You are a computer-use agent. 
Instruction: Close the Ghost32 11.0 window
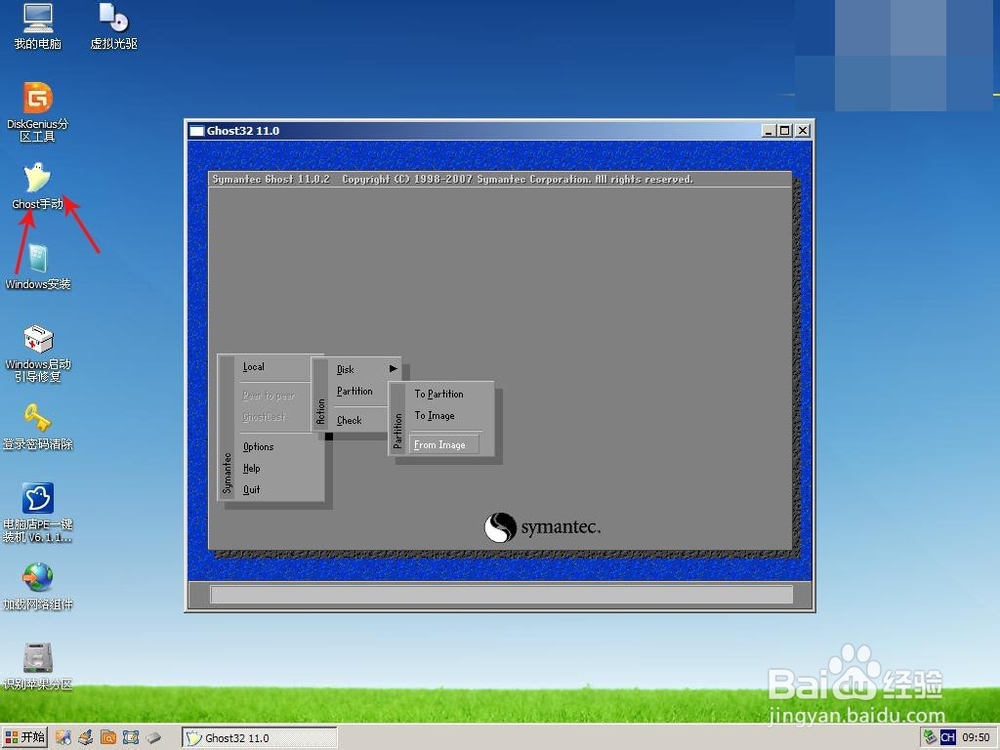click(803, 131)
